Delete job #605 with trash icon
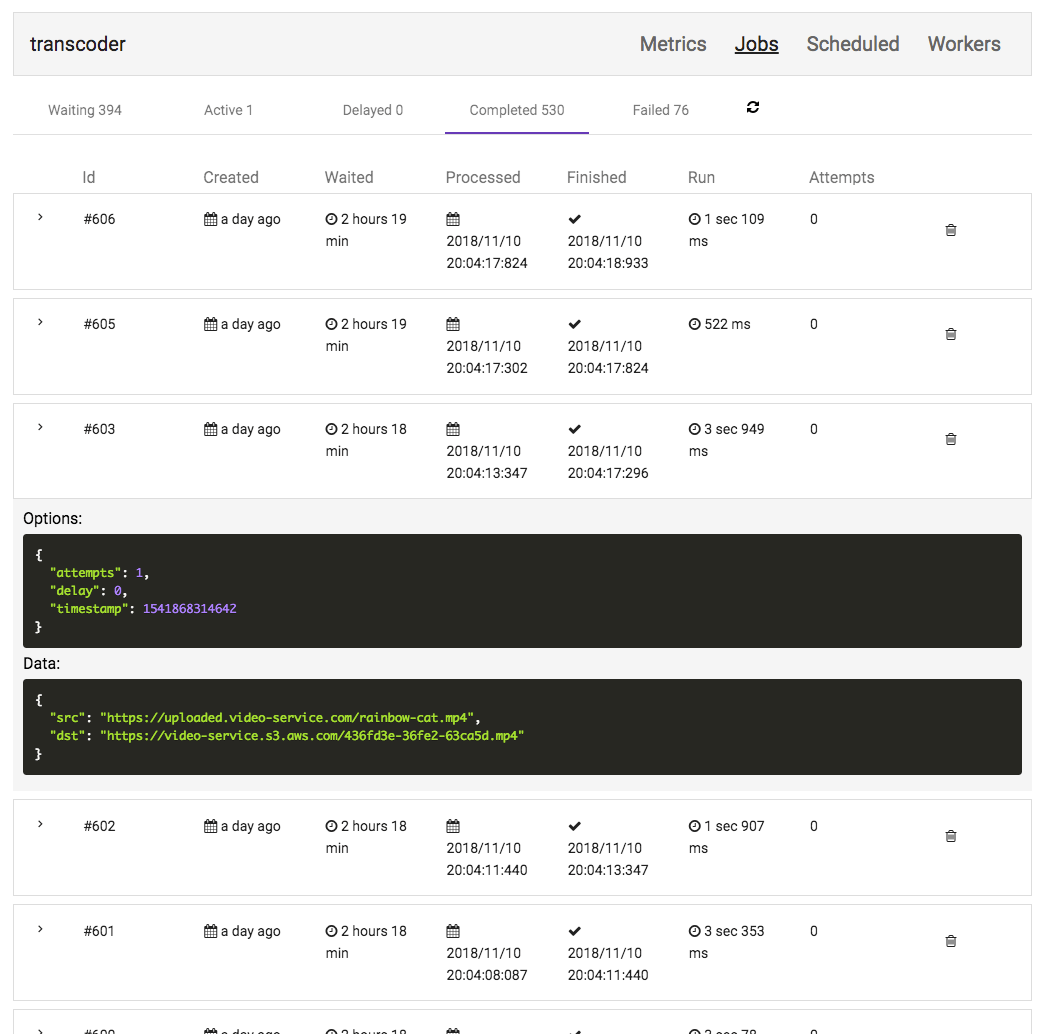This screenshot has width=1046, height=1034. (951, 334)
